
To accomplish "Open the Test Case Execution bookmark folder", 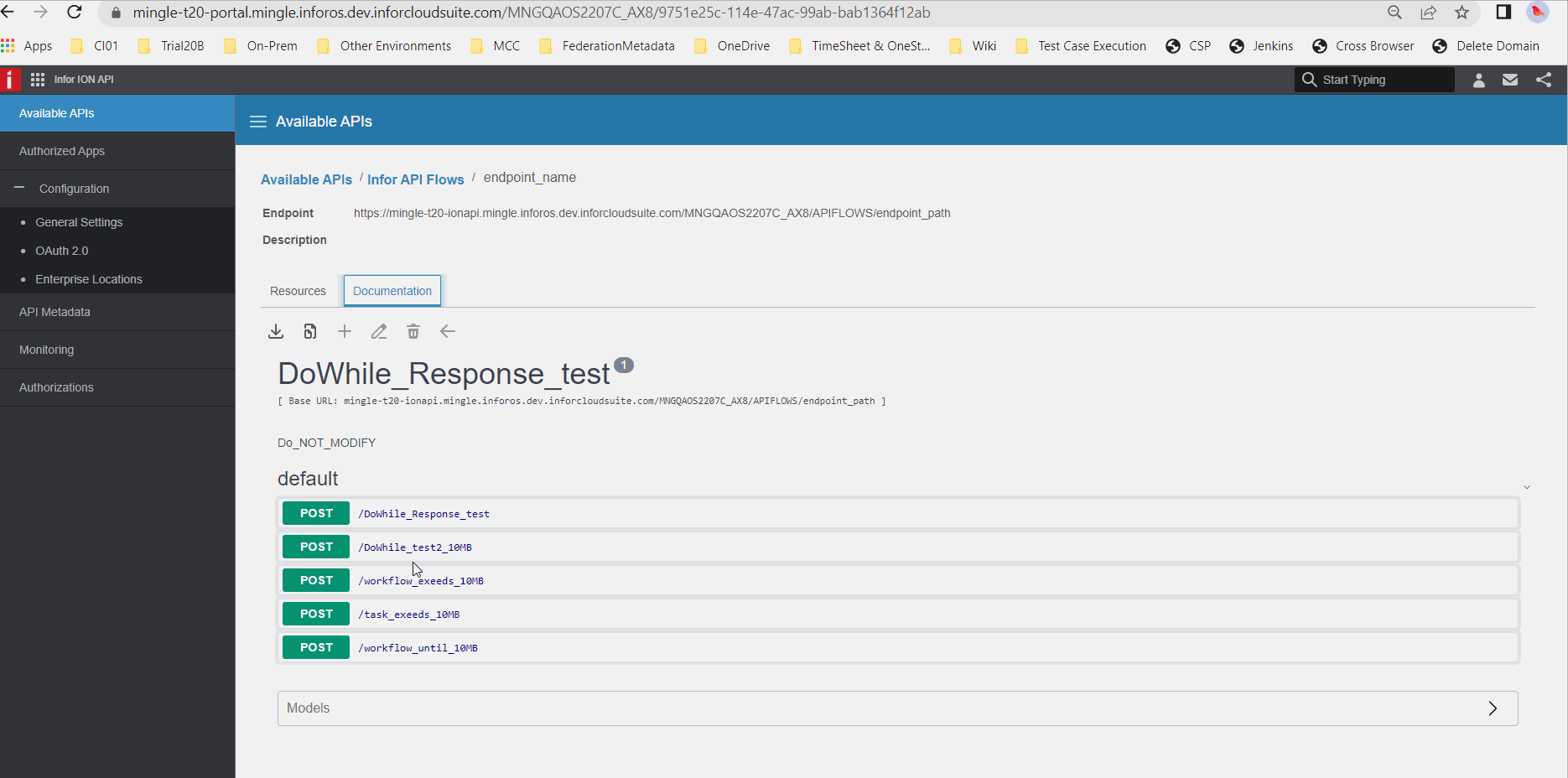I will click(1080, 46).
